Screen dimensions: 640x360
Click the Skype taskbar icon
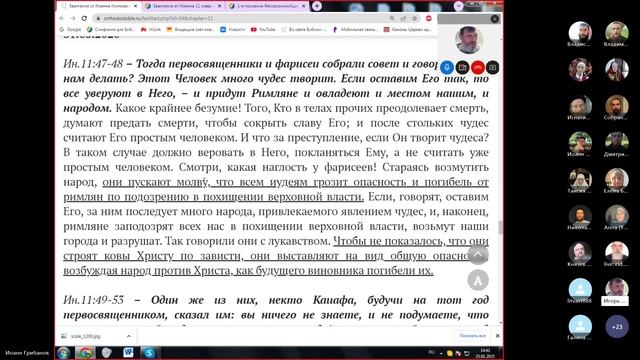149,353
